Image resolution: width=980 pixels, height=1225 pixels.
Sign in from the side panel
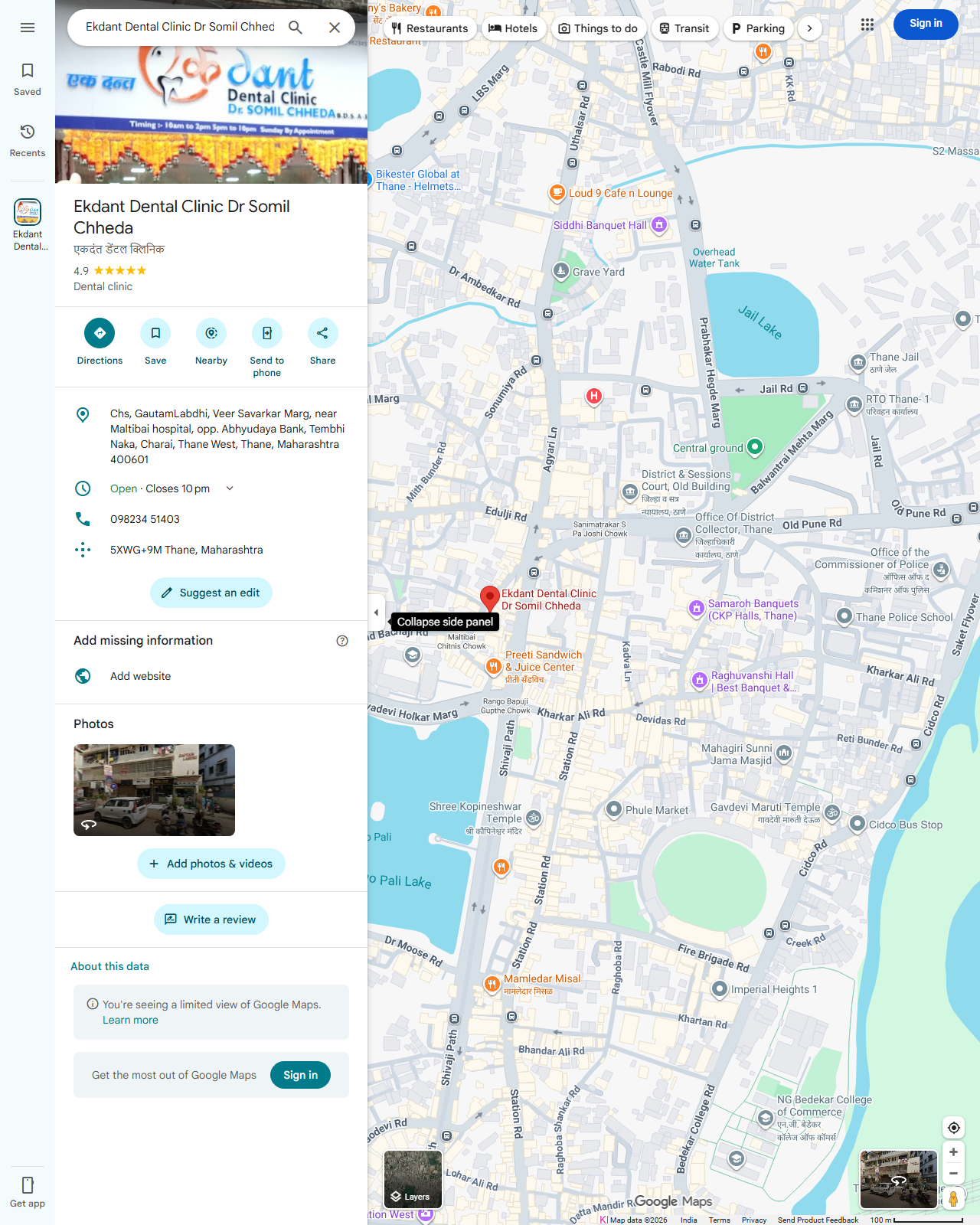[300, 1075]
